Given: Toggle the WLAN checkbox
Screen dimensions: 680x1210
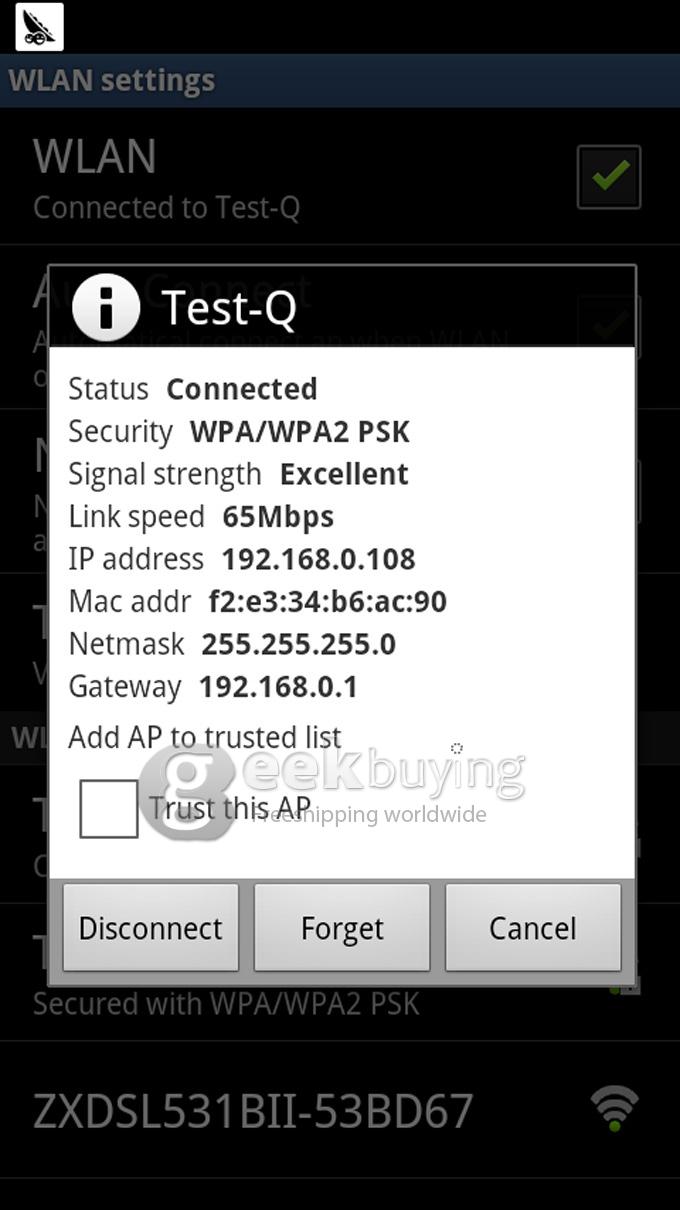Looking at the screenshot, I should [609, 177].
